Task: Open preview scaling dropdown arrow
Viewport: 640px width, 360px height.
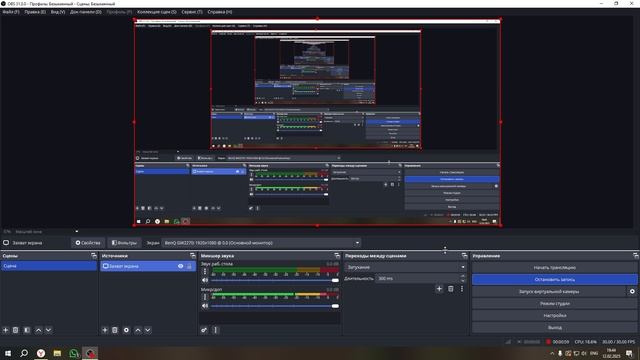Action: pyautogui.click(x=76, y=231)
